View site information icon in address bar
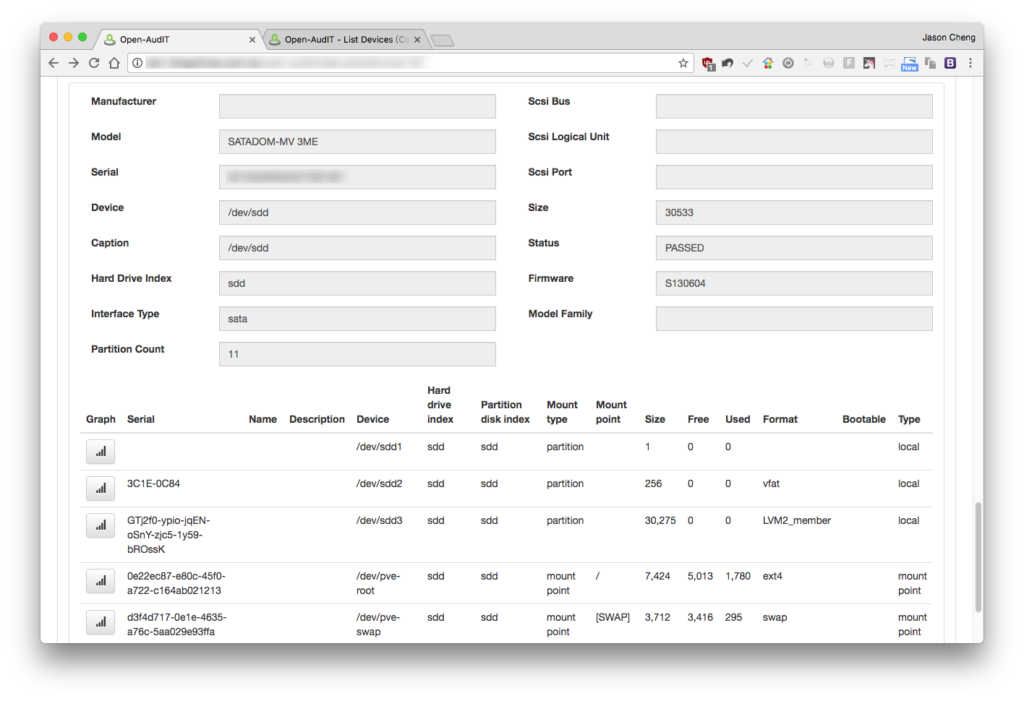This screenshot has height=701, width=1024. pos(137,63)
